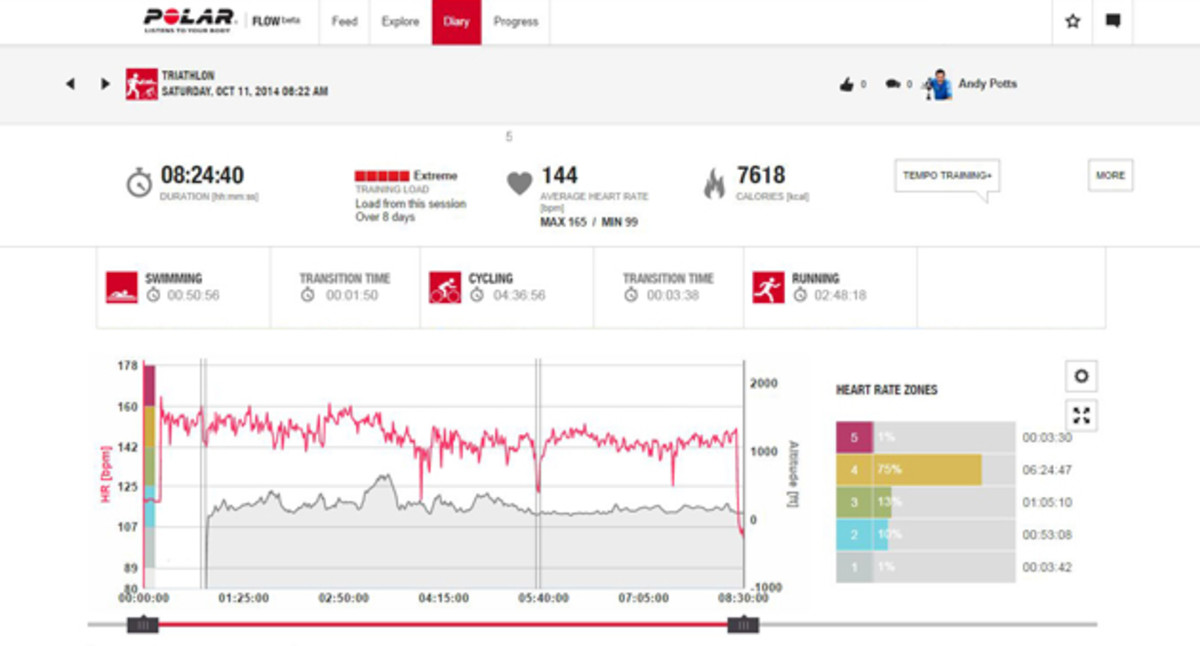Image resolution: width=1200 pixels, height=646 pixels.
Task: Click the thumbs up like icon
Action: coord(847,85)
